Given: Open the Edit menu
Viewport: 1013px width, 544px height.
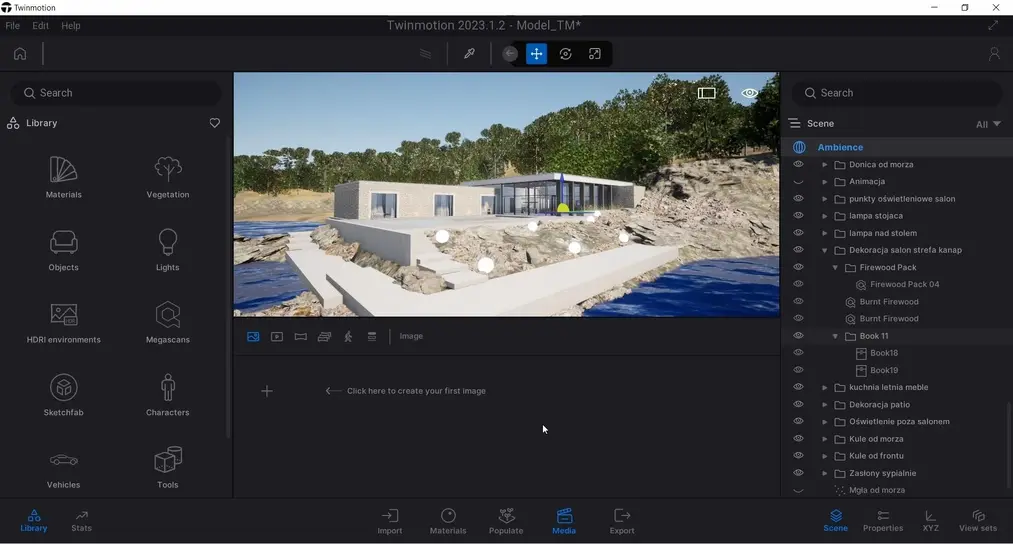Looking at the screenshot, I should [40, 26].
